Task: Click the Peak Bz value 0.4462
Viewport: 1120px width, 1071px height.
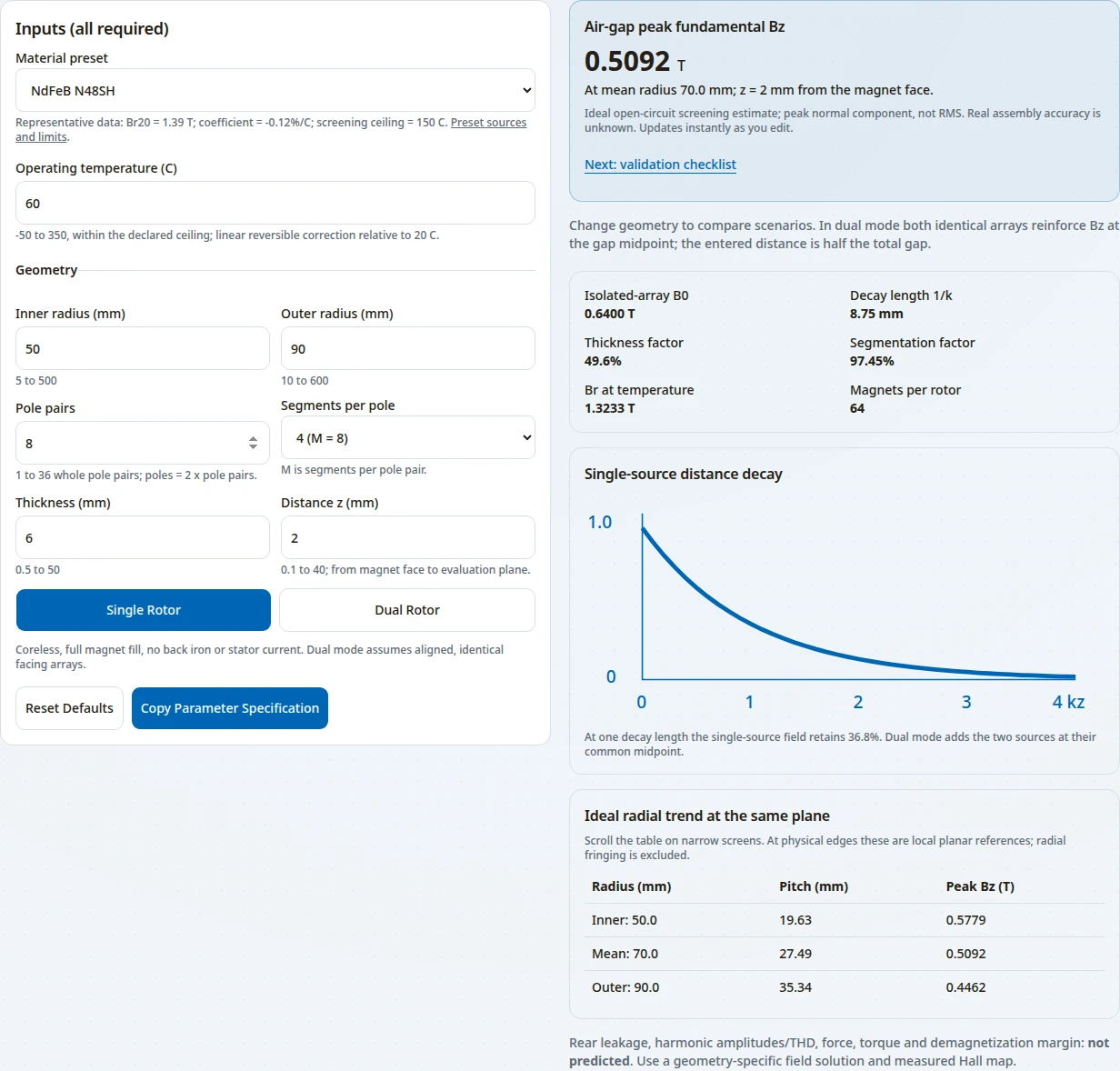Action: tap(965, 987)
